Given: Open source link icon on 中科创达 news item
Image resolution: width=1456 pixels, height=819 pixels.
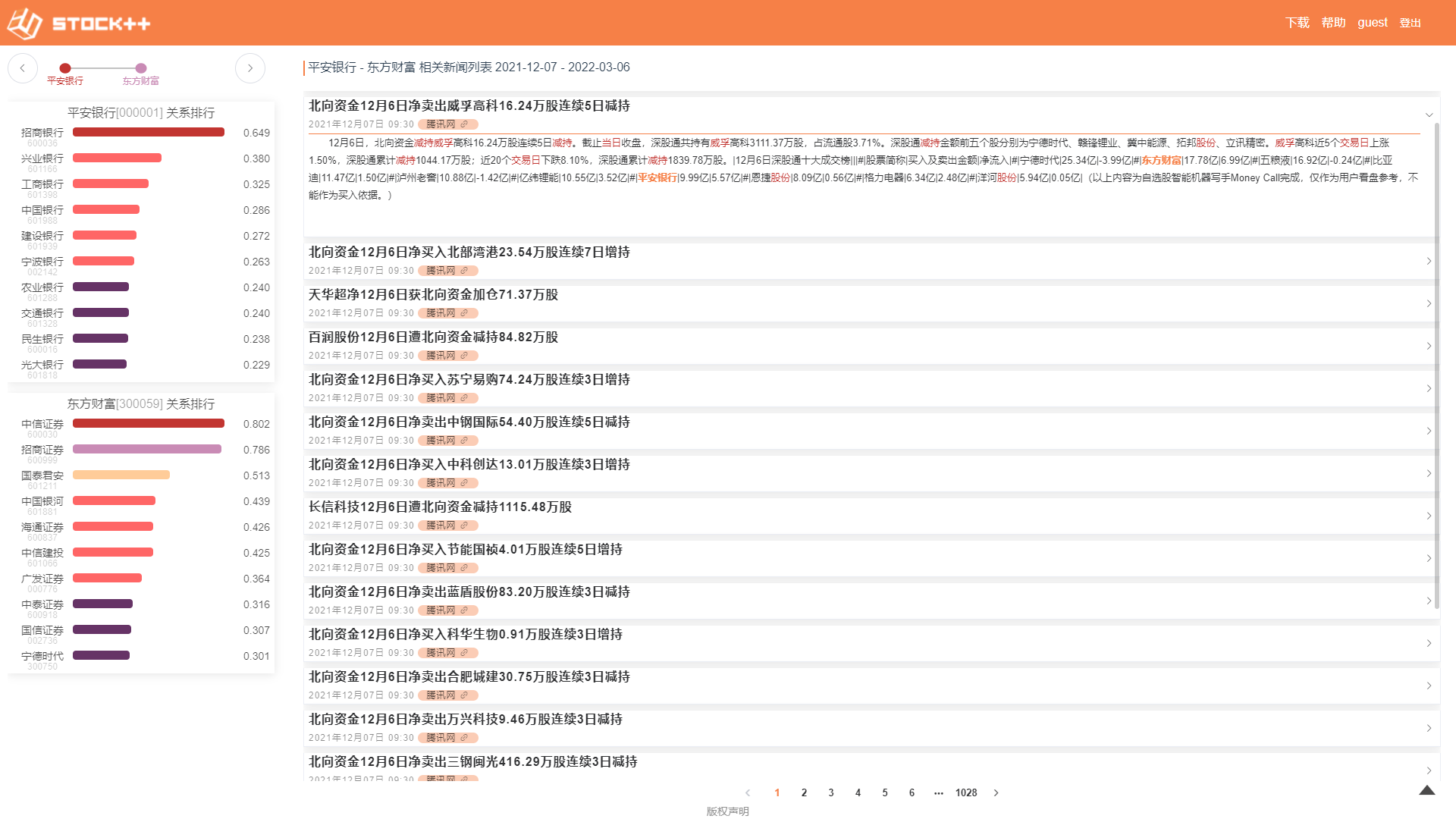Looking at the screenshot, I should point(464,483).
